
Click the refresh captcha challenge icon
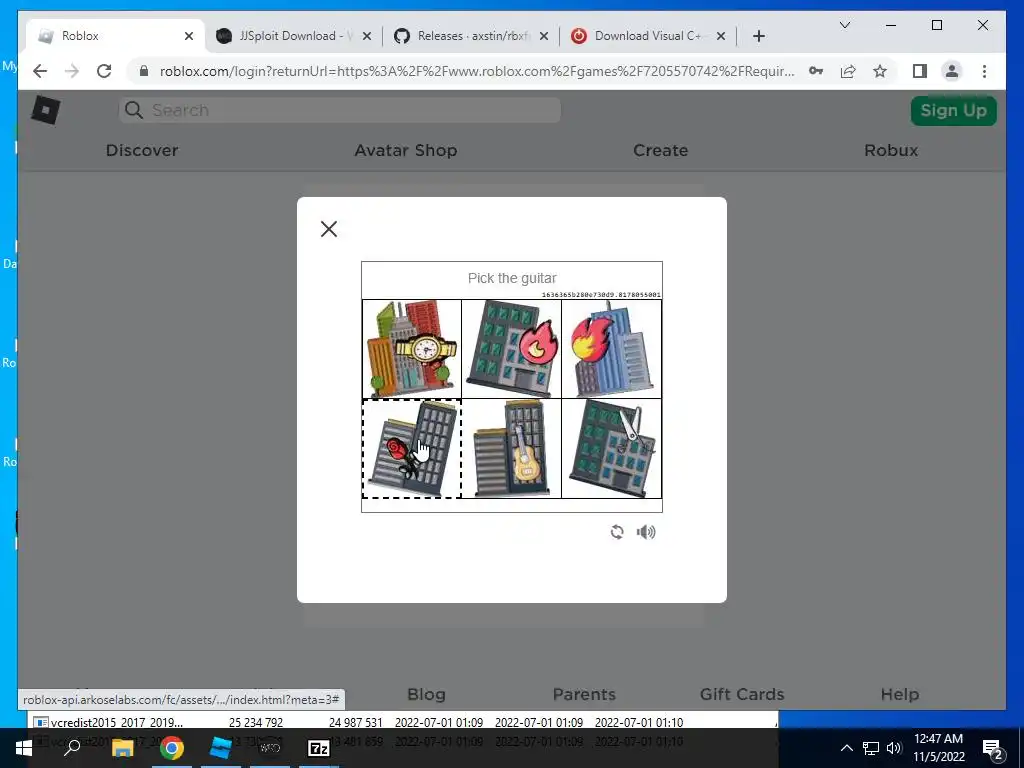tap(616, 532)
